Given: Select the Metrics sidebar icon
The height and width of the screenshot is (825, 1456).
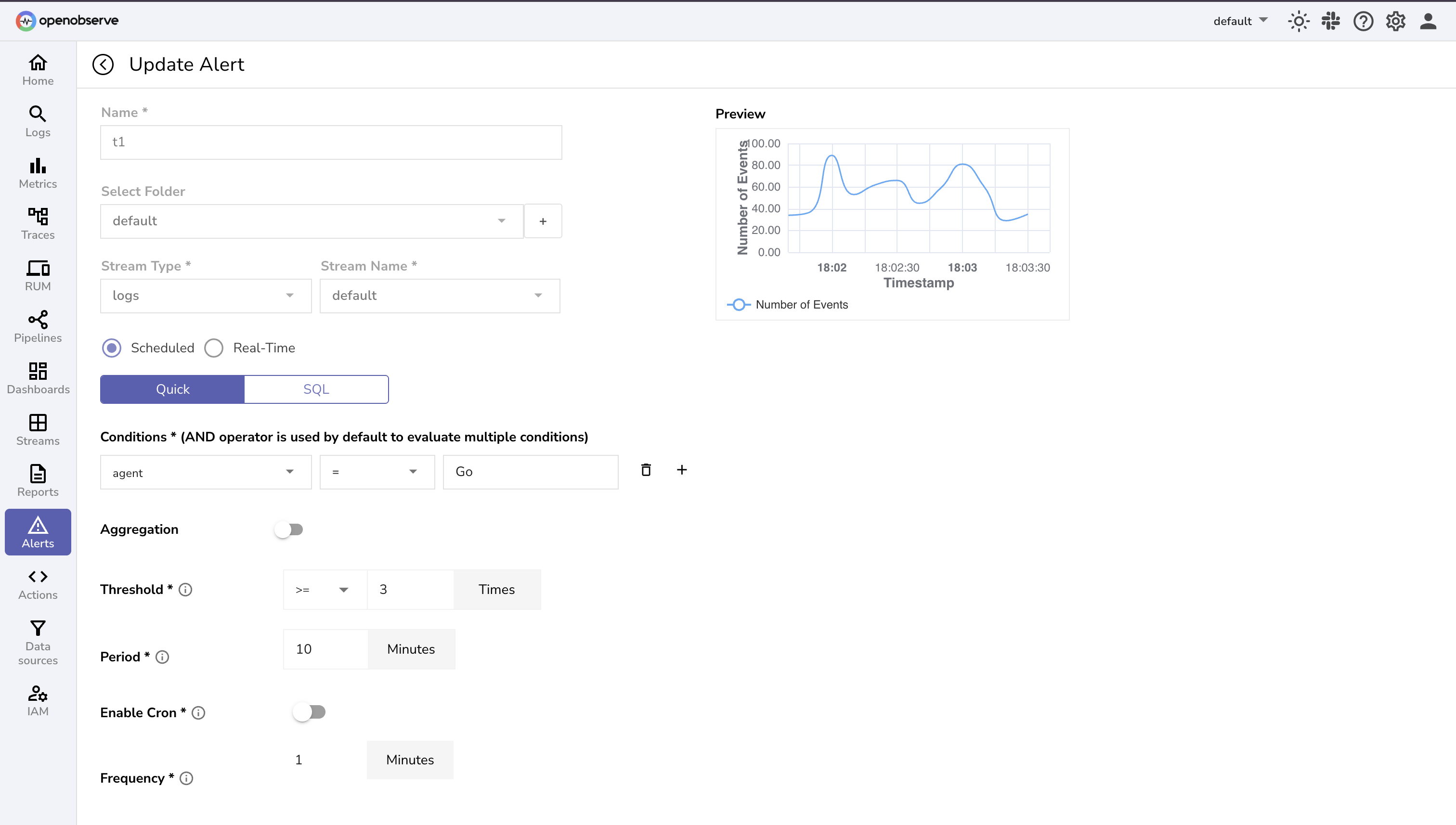Looking at the screenshot, I should tap(38, 172).
